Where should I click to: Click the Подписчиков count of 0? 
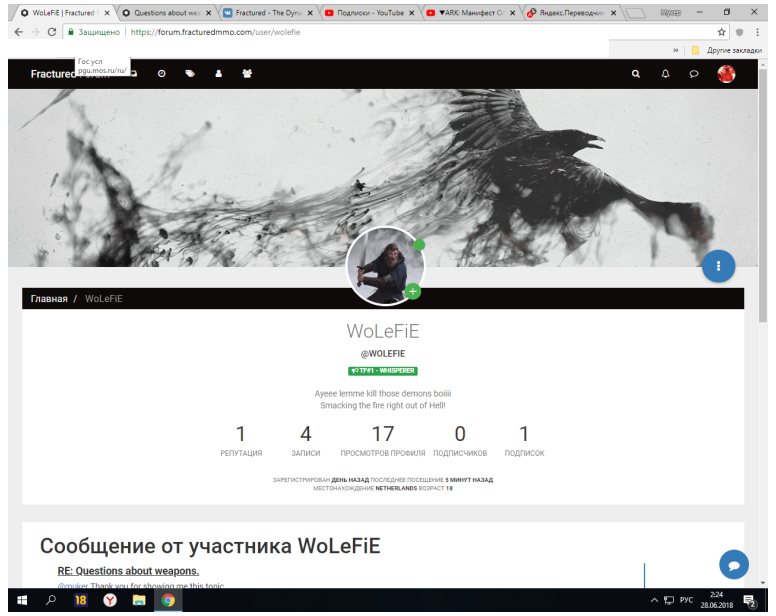point(460,434)
